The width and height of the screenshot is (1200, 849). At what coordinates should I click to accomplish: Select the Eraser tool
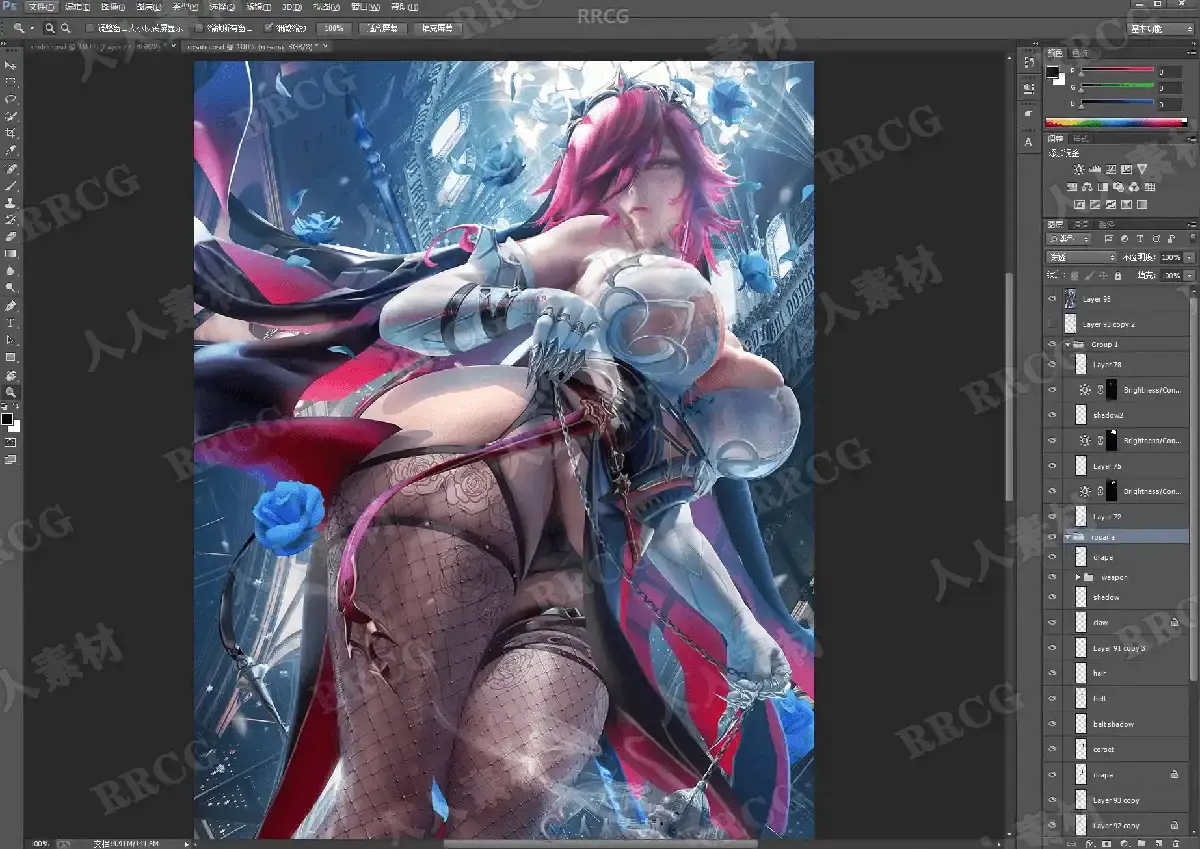[x=11, y=237]
